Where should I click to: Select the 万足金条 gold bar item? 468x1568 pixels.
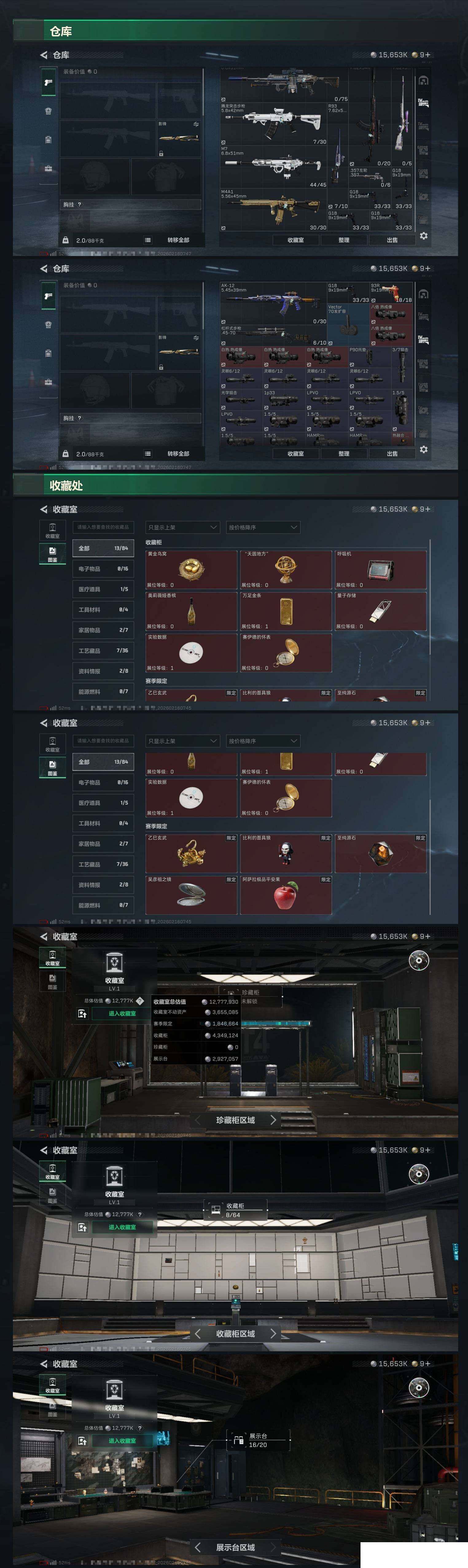point(286,611)
